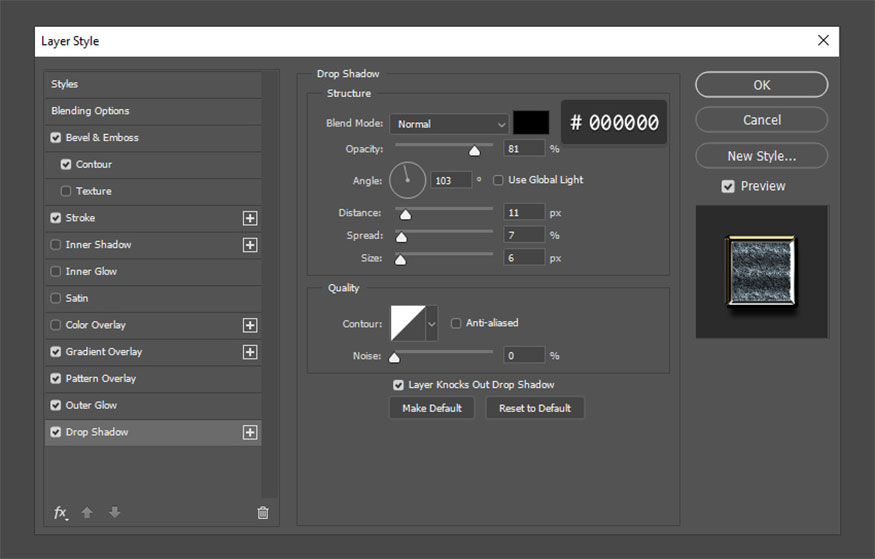
Task: Uncheck the Stroke effect checkbox
Action: (x=56, y=218)
